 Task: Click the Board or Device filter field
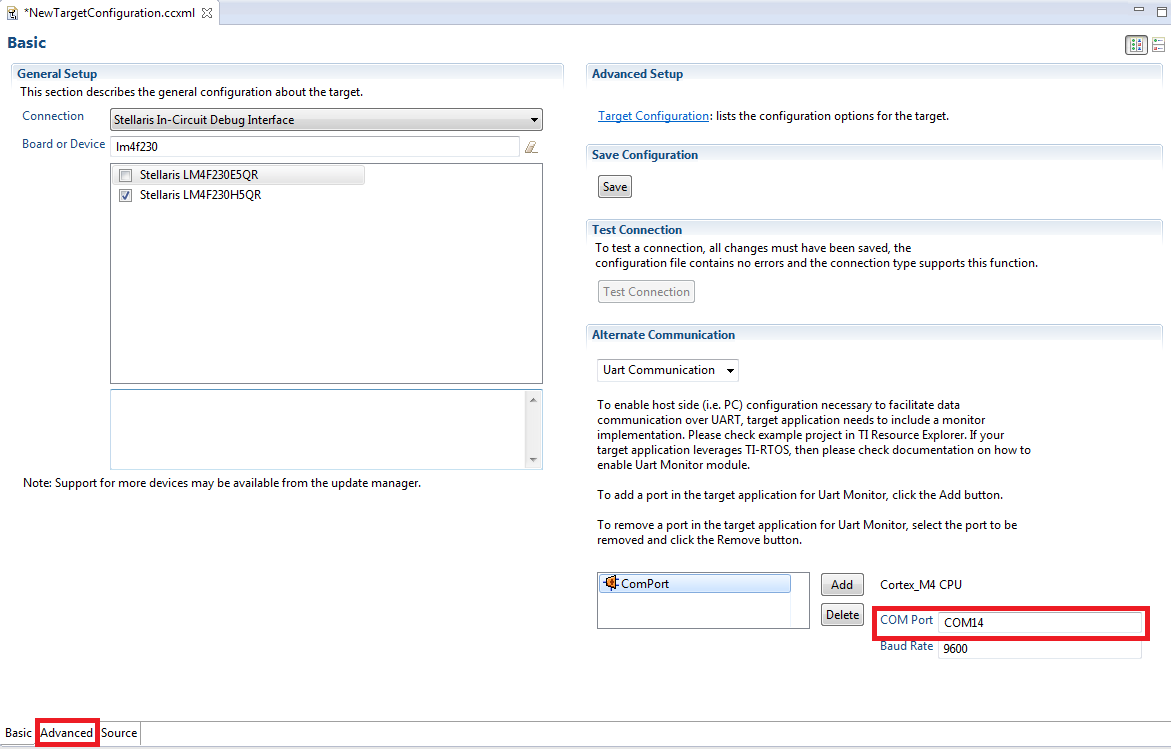(314, 146)
